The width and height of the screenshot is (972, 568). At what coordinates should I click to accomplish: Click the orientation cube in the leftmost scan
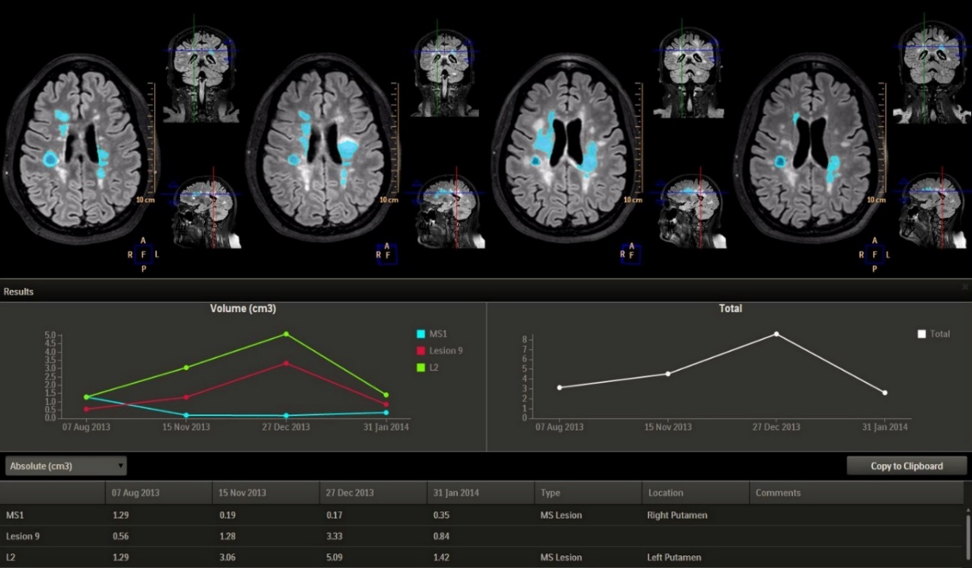(143, 254)
